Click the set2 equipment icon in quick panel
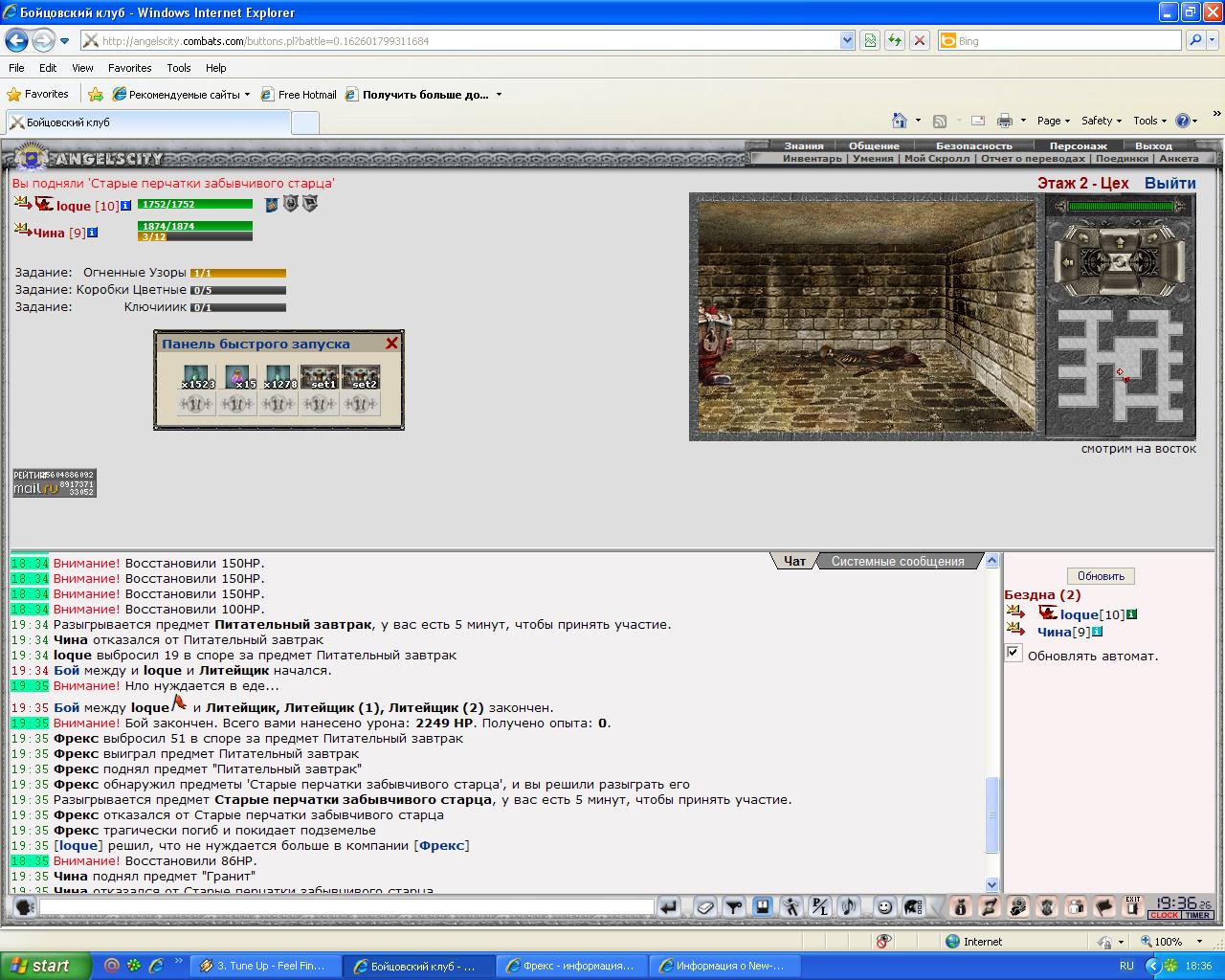This screenshot has width=1225, height=980. click(361, 376)
